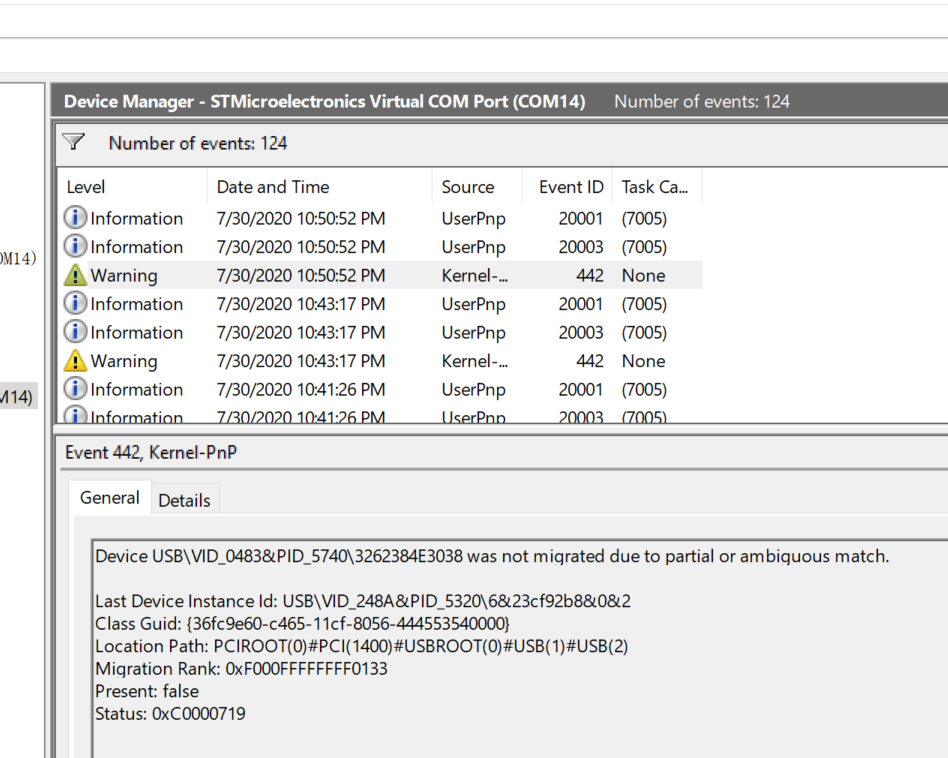Viewport: 948px width, 758px height.
Task: Select date cell 7/30/2020 10:41:26 PM of event 20001
Action: click(x=300, y=389)
